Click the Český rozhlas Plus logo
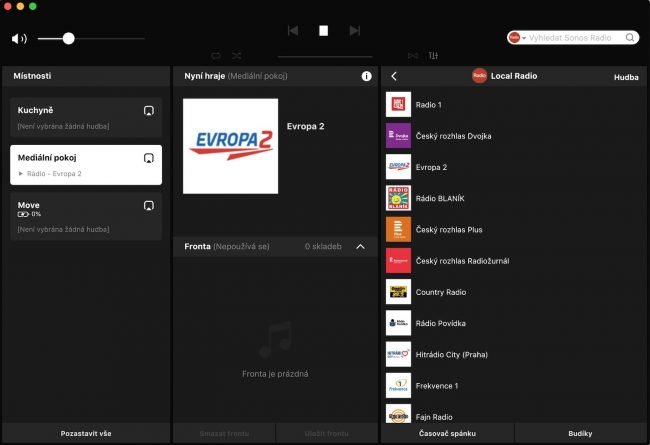The image size is (650, 445). point(398,229)
